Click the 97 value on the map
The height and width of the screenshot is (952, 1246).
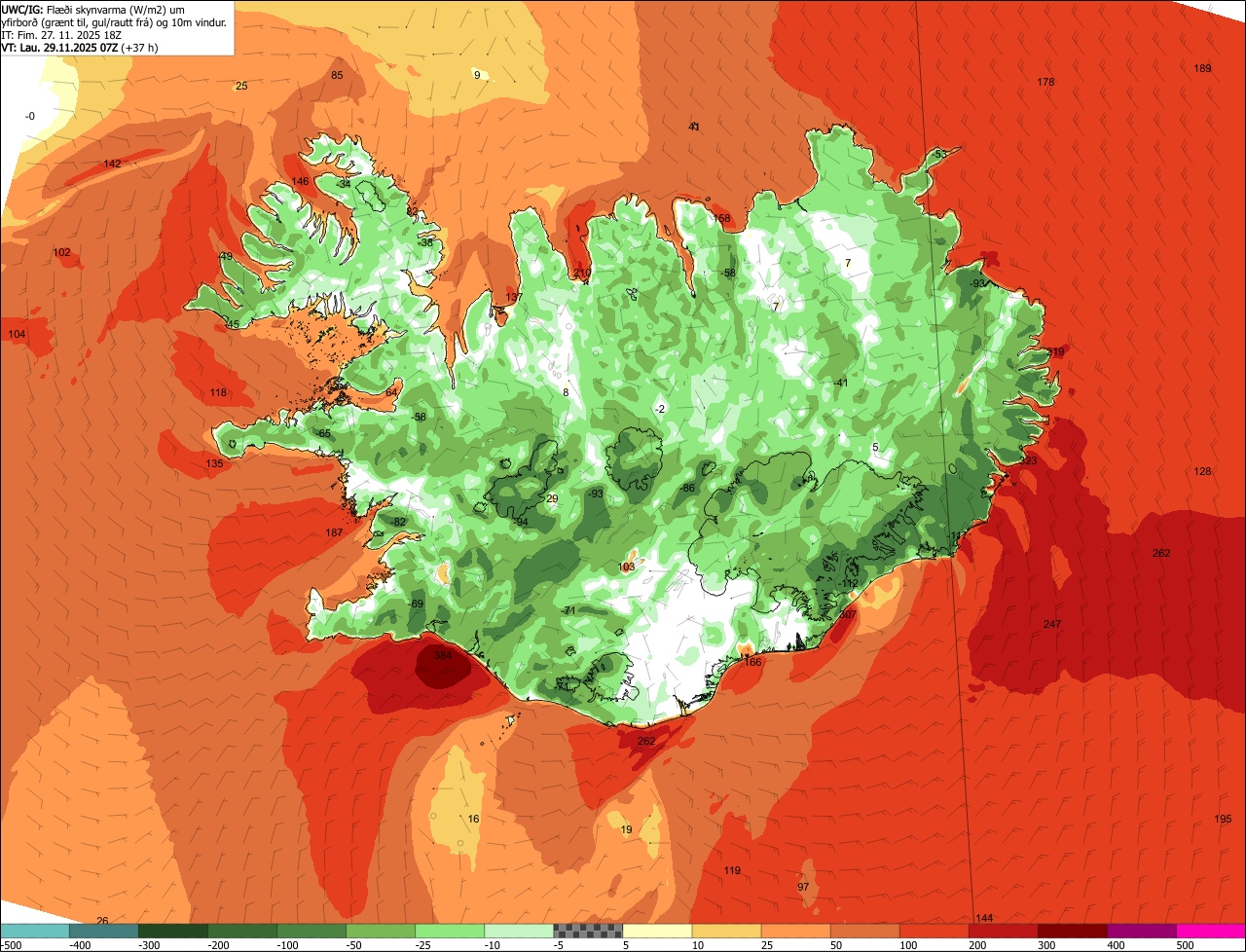[803, 887]
